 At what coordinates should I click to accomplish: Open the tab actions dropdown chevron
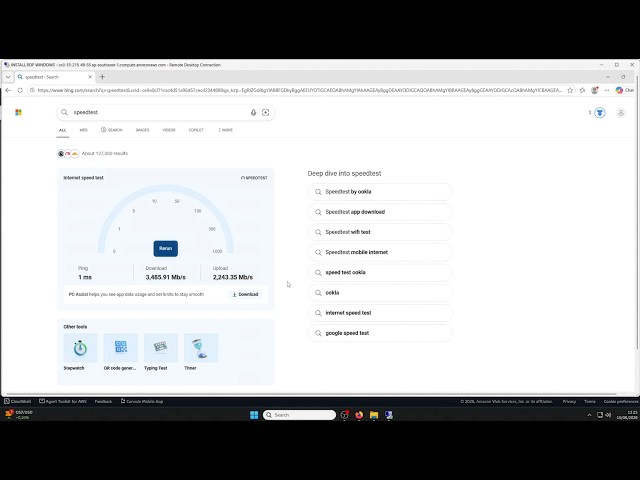click(8, 77)
